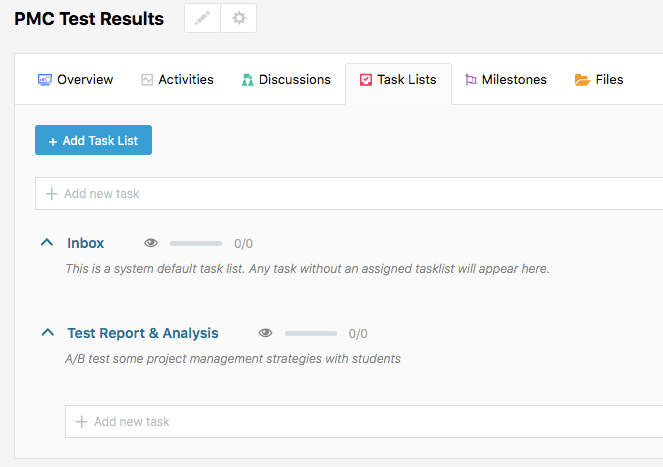Toggle Inbox visibility eye icon
Viewport: 663px width, 467px height.
click(x=151, y=243)
